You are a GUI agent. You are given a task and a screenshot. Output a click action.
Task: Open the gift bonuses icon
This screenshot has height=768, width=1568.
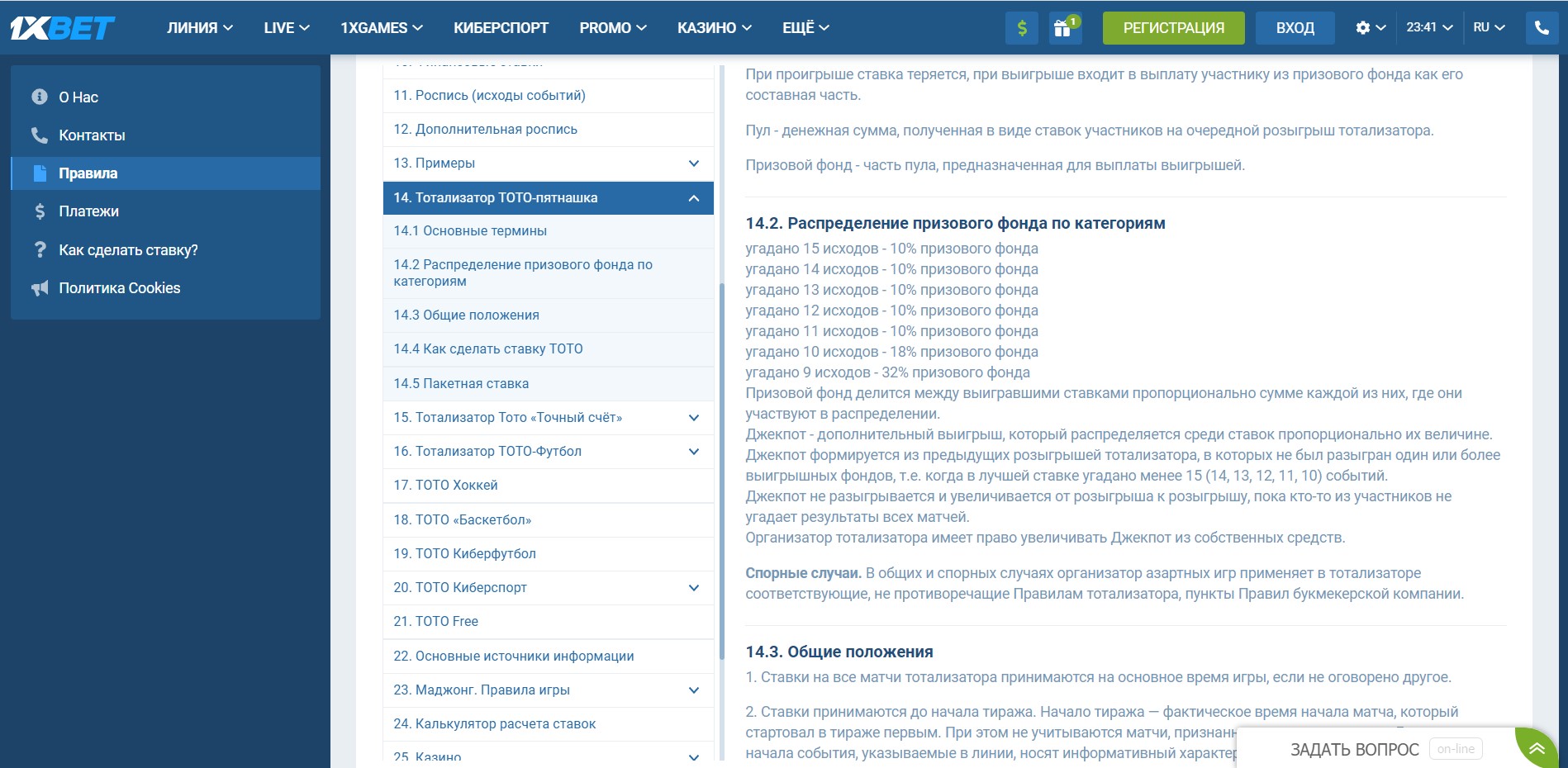[1064, 28]
